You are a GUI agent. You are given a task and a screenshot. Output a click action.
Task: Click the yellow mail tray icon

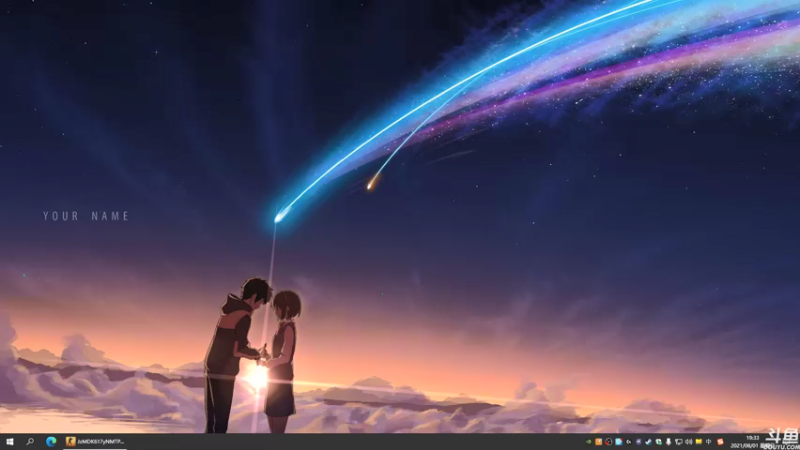tap(698, 442)
